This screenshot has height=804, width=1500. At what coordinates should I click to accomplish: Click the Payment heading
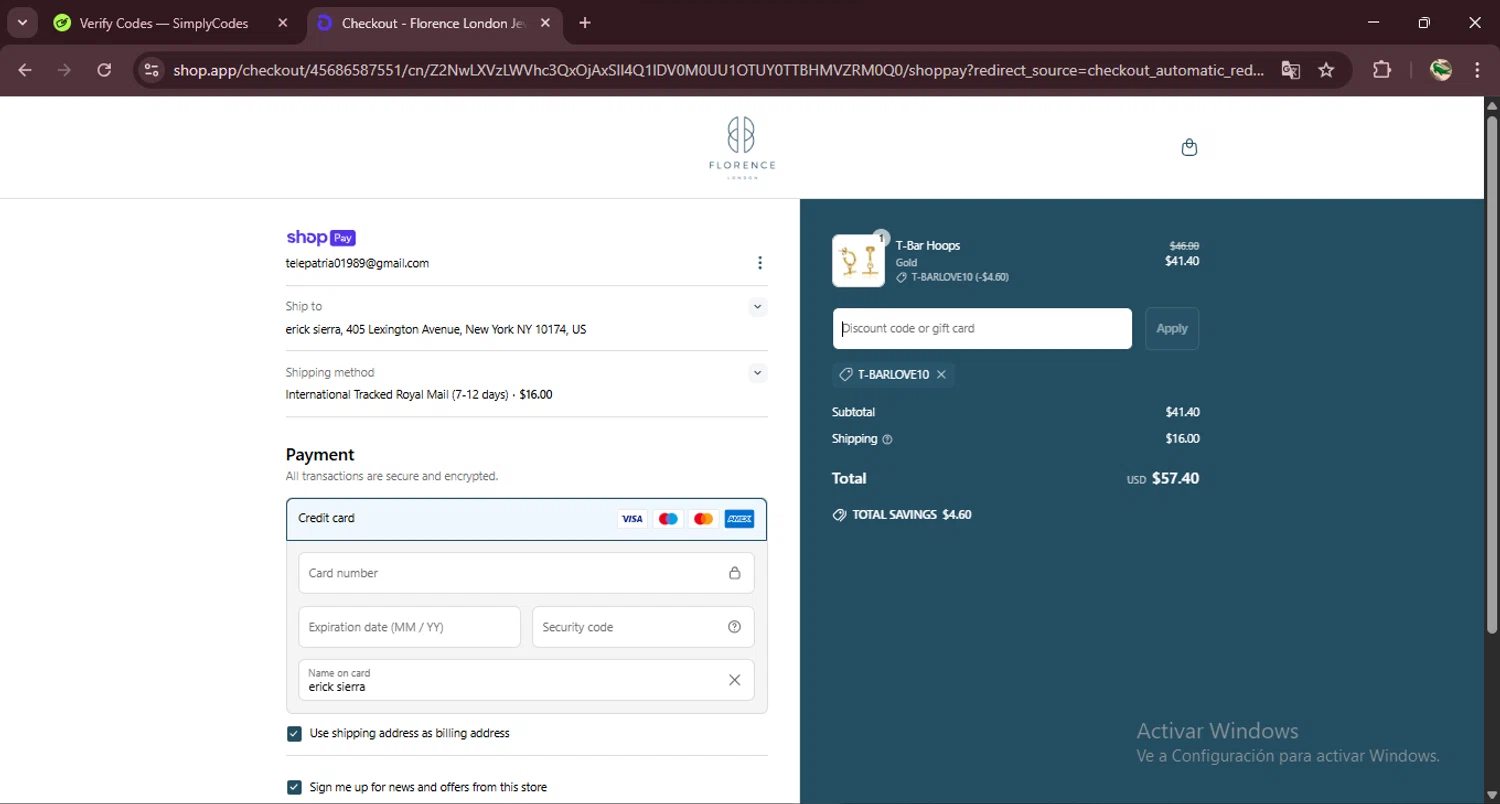click(320, 455)
